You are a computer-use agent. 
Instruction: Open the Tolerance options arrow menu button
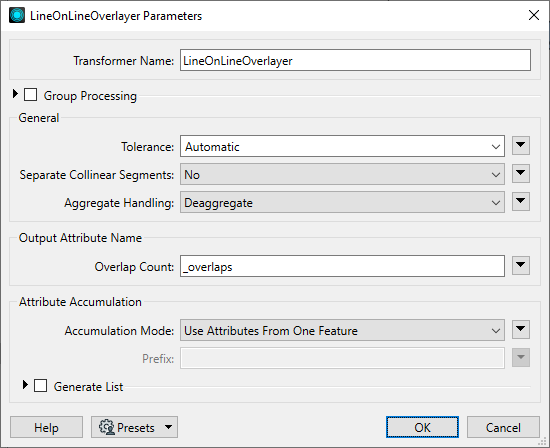tap(521, 146)
